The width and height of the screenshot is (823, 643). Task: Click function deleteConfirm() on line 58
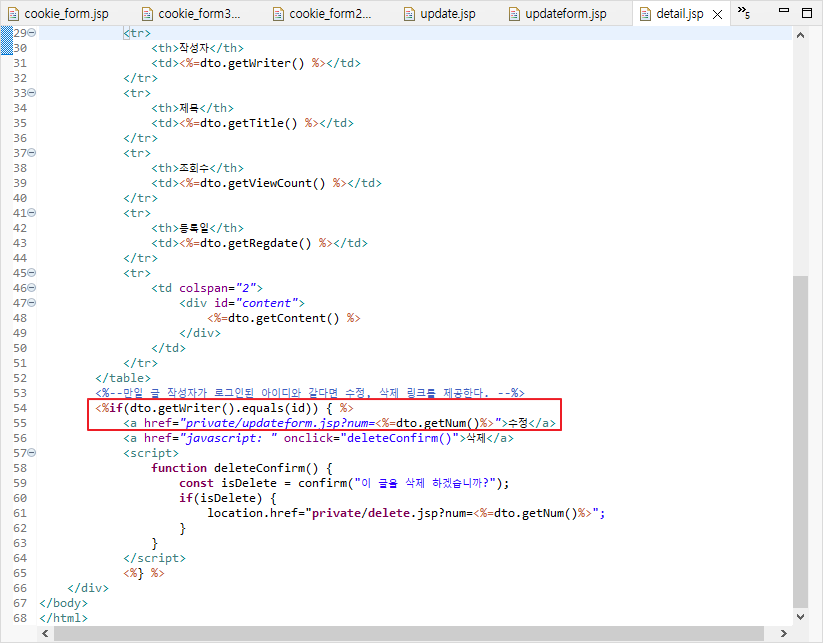tap(235, 468)
